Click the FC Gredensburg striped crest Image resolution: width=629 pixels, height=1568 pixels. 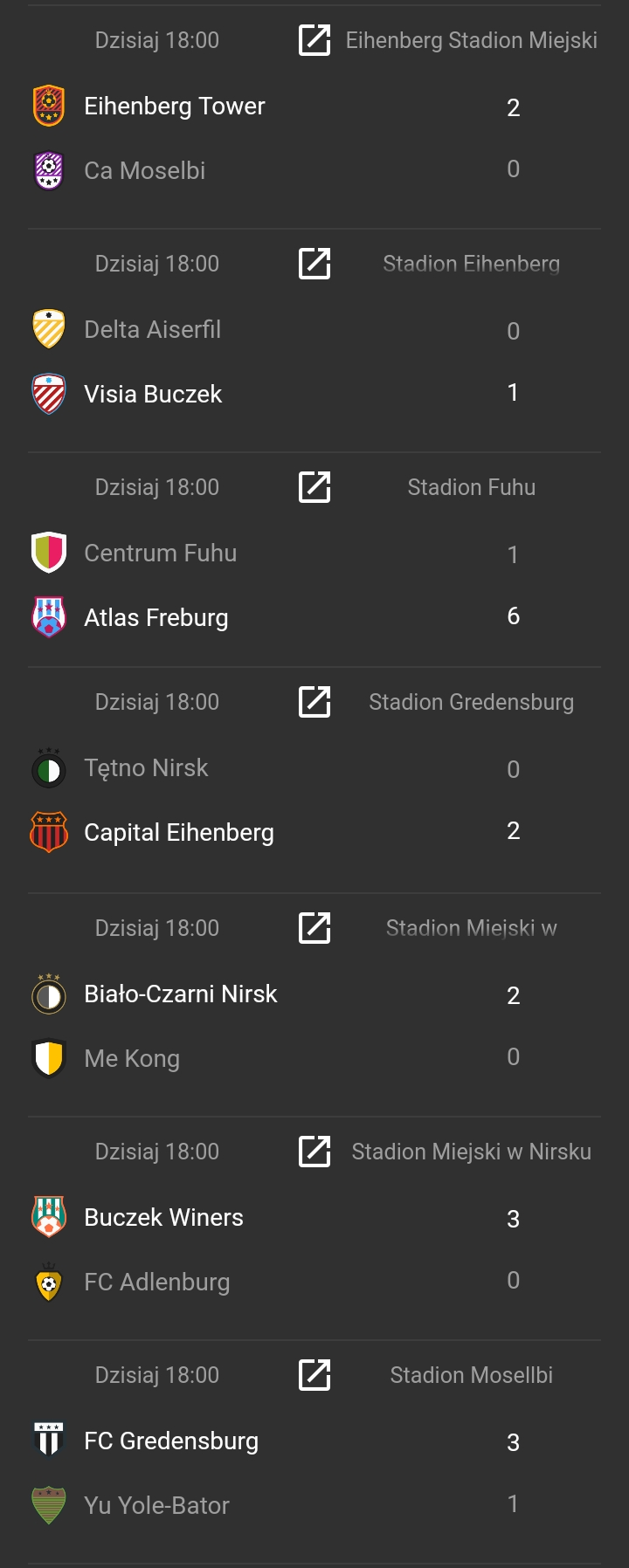pos(49,1441)
